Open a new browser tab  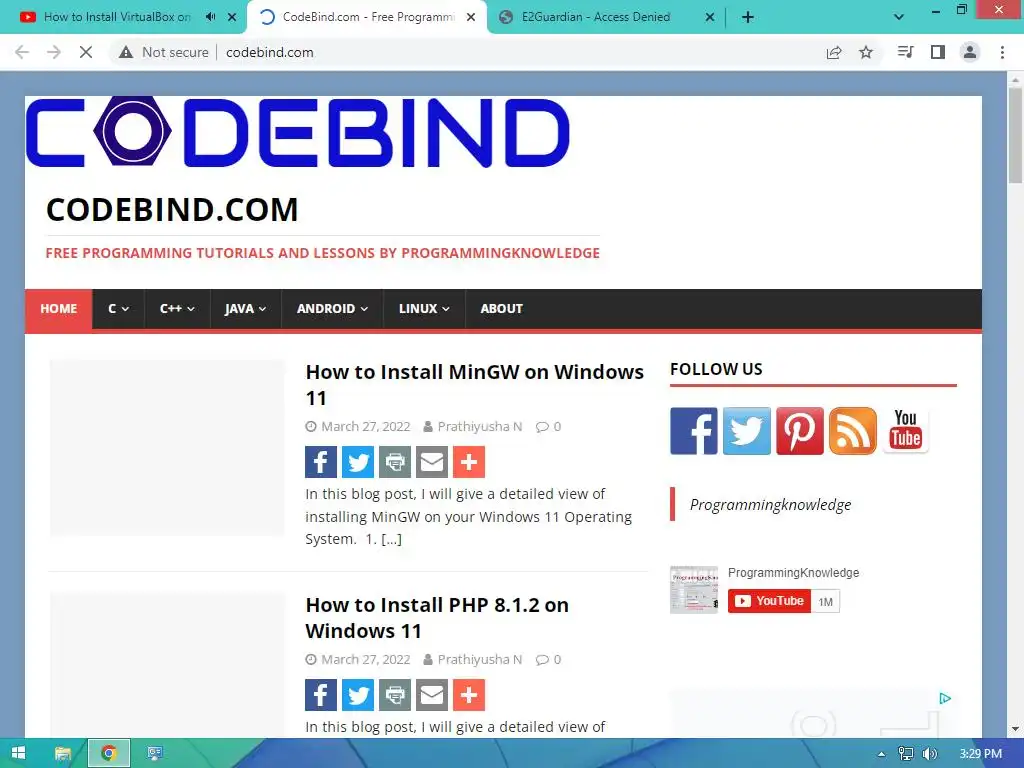pyautogui.click(x=748, y=17)
